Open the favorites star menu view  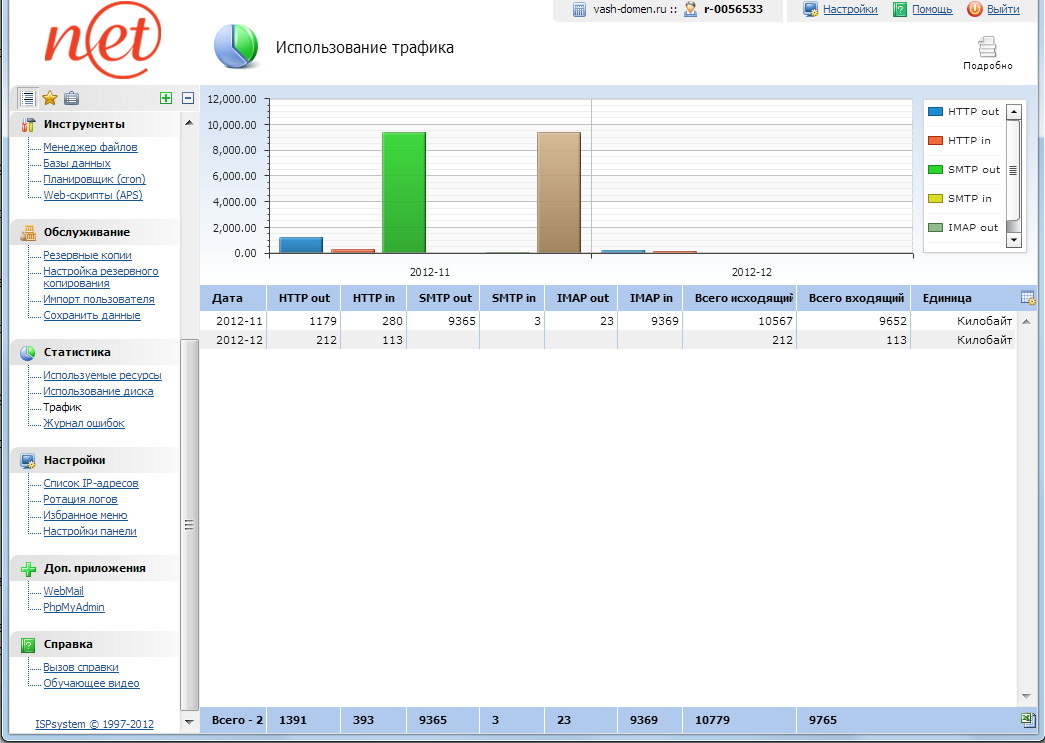50,98
